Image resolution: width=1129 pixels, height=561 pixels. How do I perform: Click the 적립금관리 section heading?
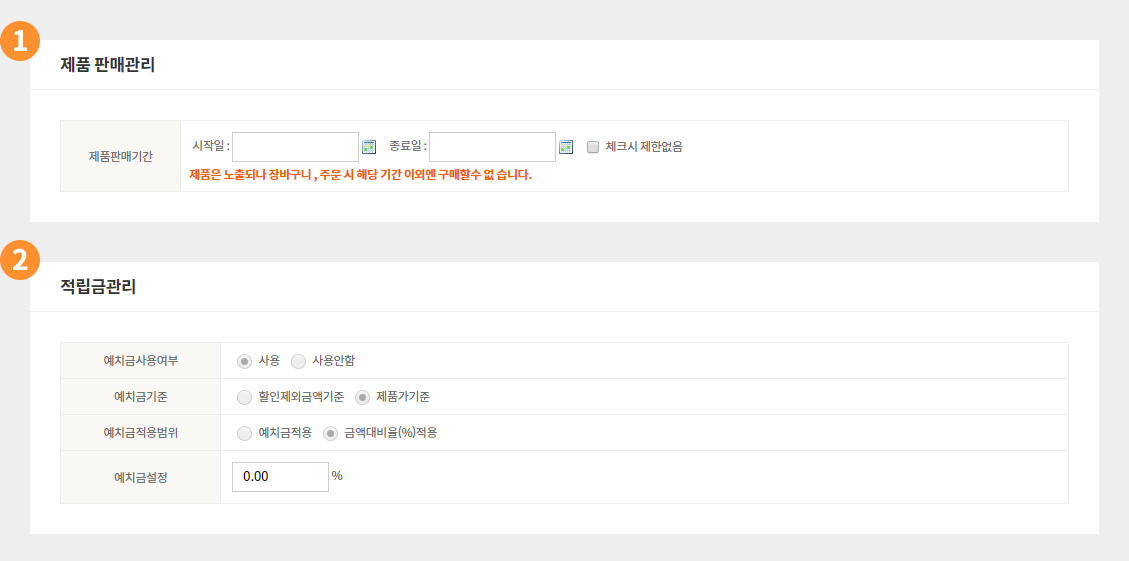98,287
